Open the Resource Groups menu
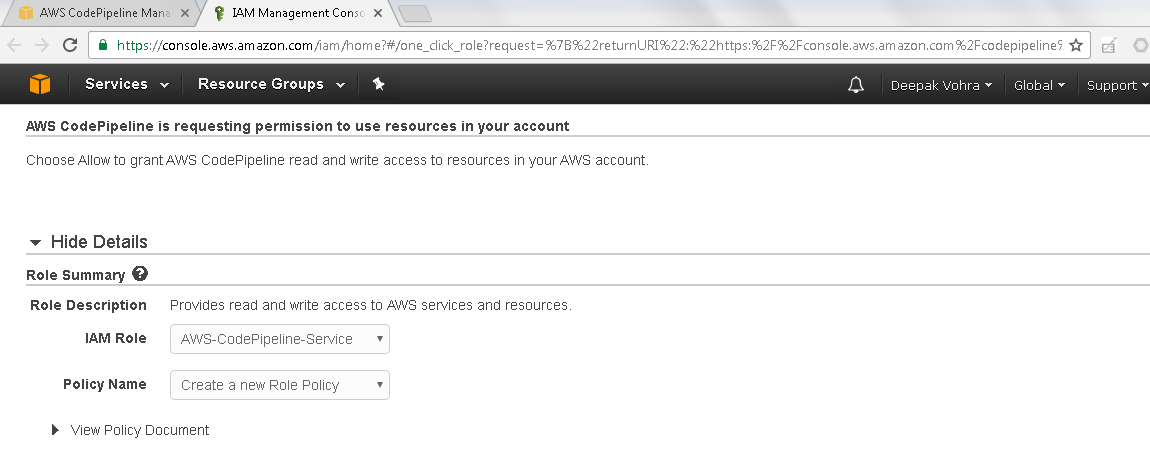 click(271, 84)
